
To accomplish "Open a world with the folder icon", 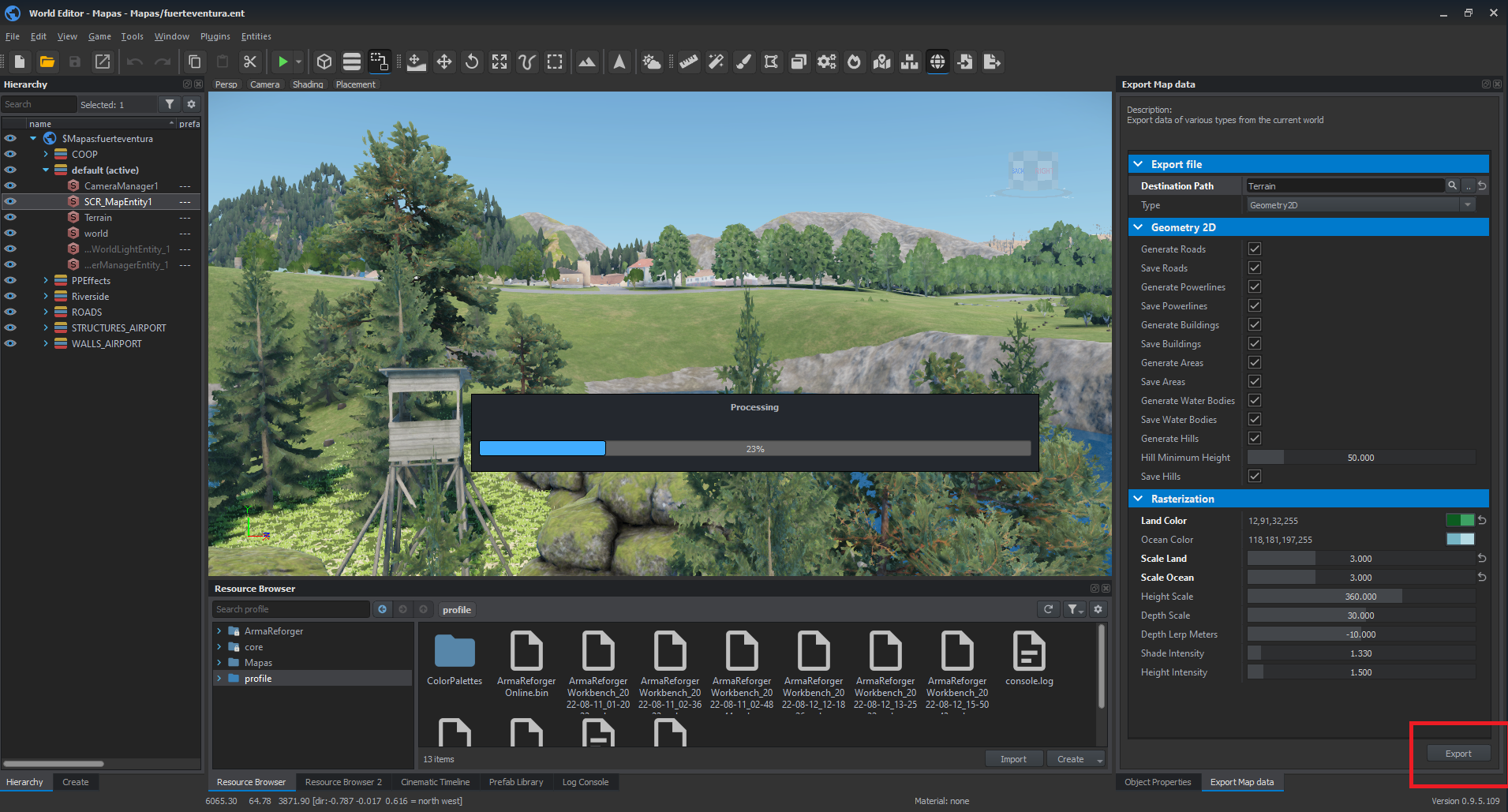I will click(47, 62).
